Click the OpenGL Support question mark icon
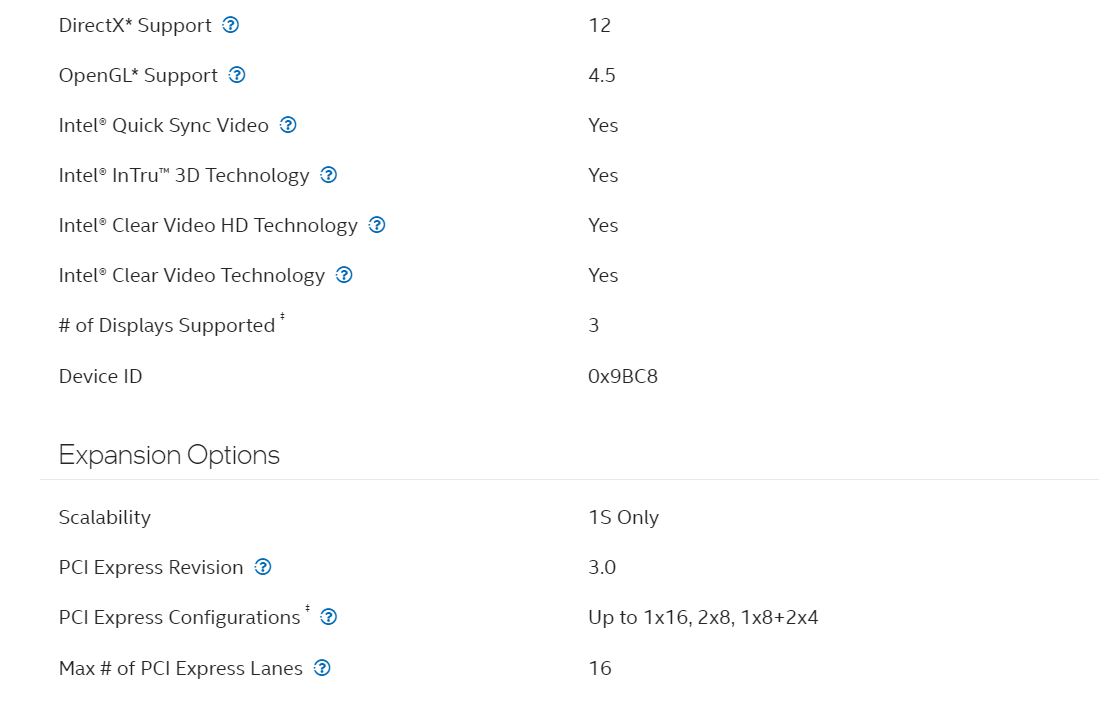The image size is (1120, 720). [x=237, y=75]
